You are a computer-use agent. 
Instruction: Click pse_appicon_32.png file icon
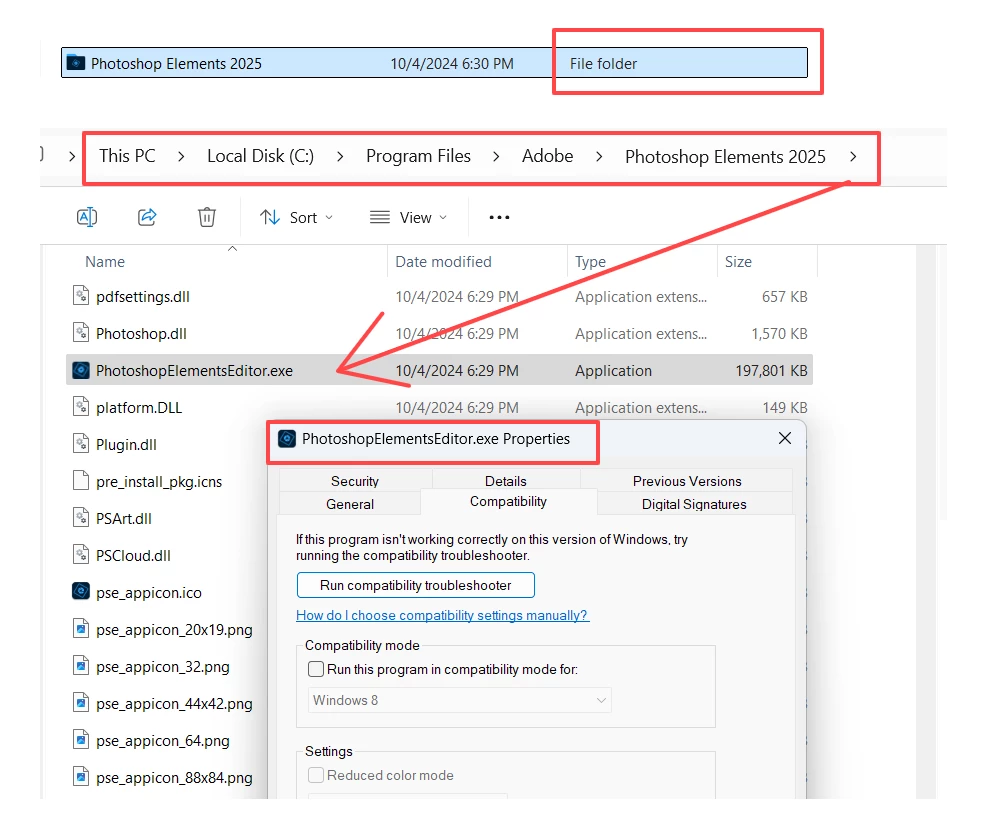click(x=81, y=666)
